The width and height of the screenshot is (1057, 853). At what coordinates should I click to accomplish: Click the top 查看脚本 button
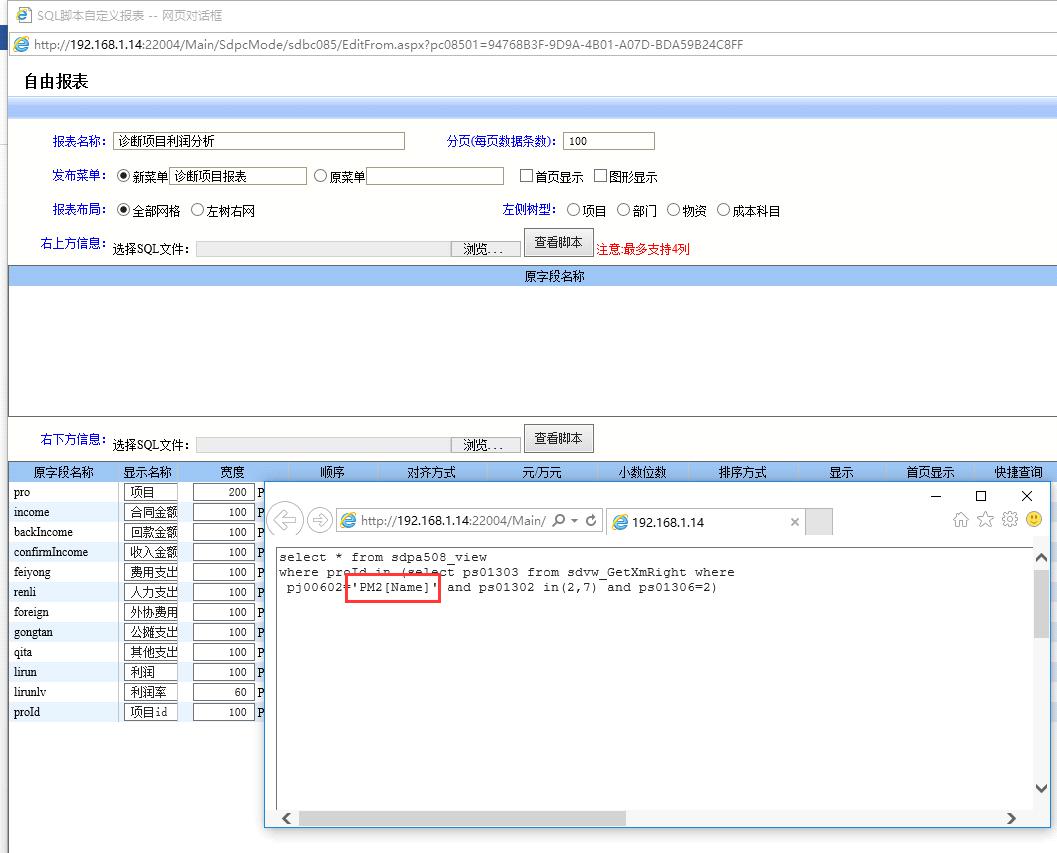pyautogui.click(x=558, y=243)
